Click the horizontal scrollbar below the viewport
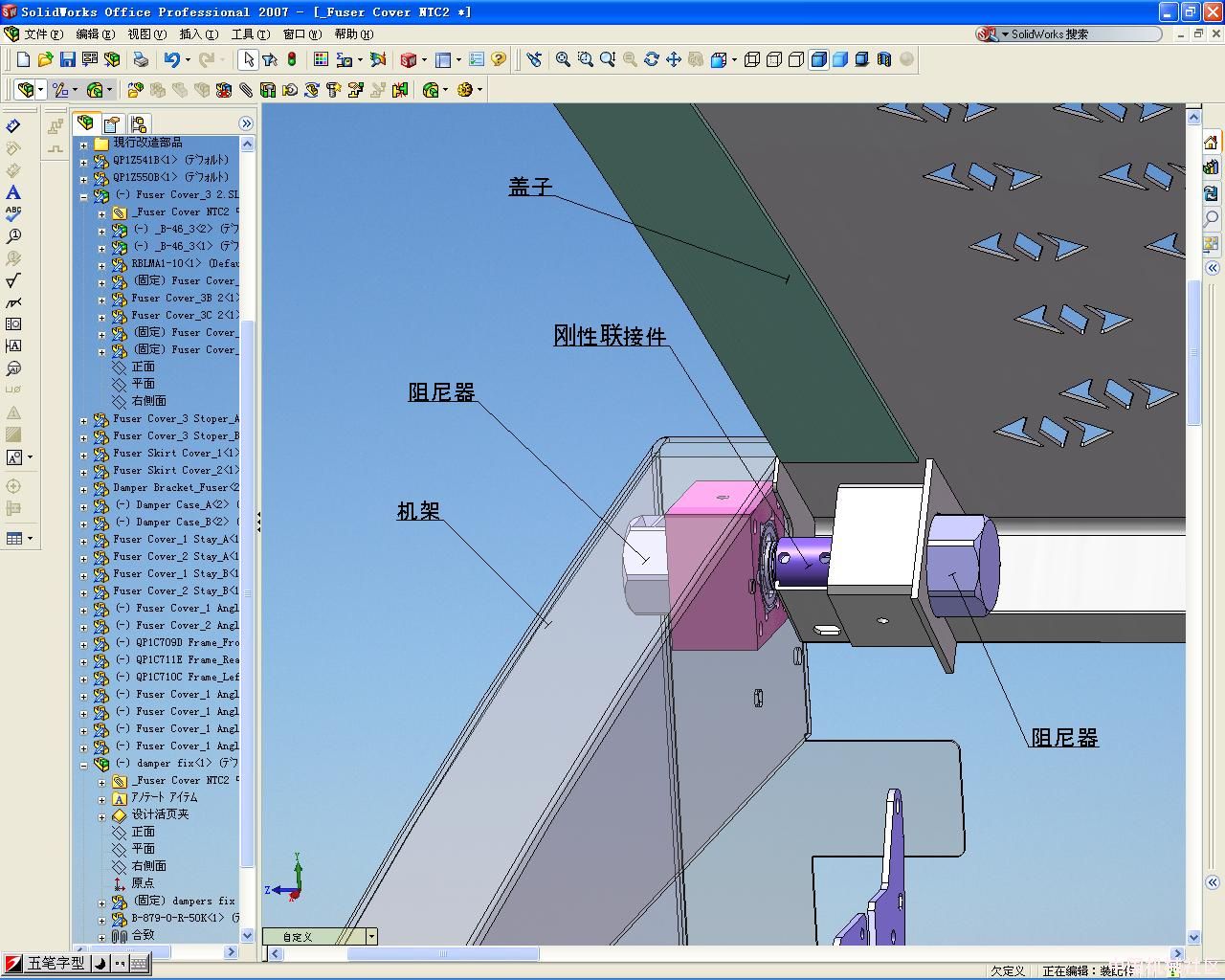The height and width of the screenshot is (980, 1225). (x=726, y=954)
